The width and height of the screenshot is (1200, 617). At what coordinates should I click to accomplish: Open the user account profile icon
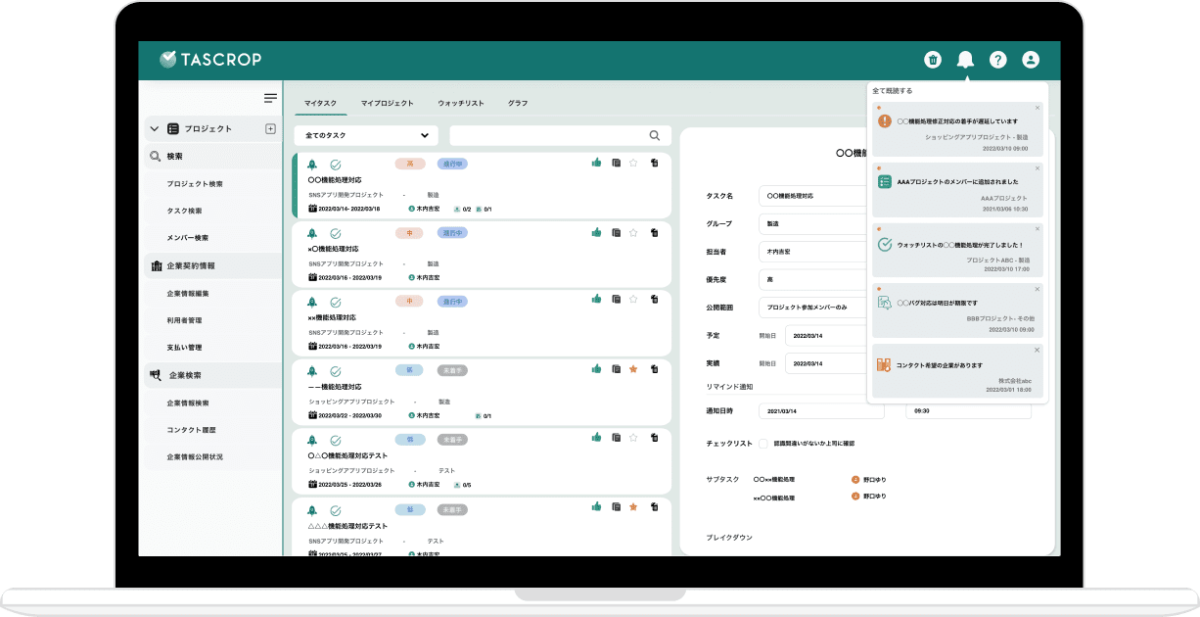[x=1030, y=60]
